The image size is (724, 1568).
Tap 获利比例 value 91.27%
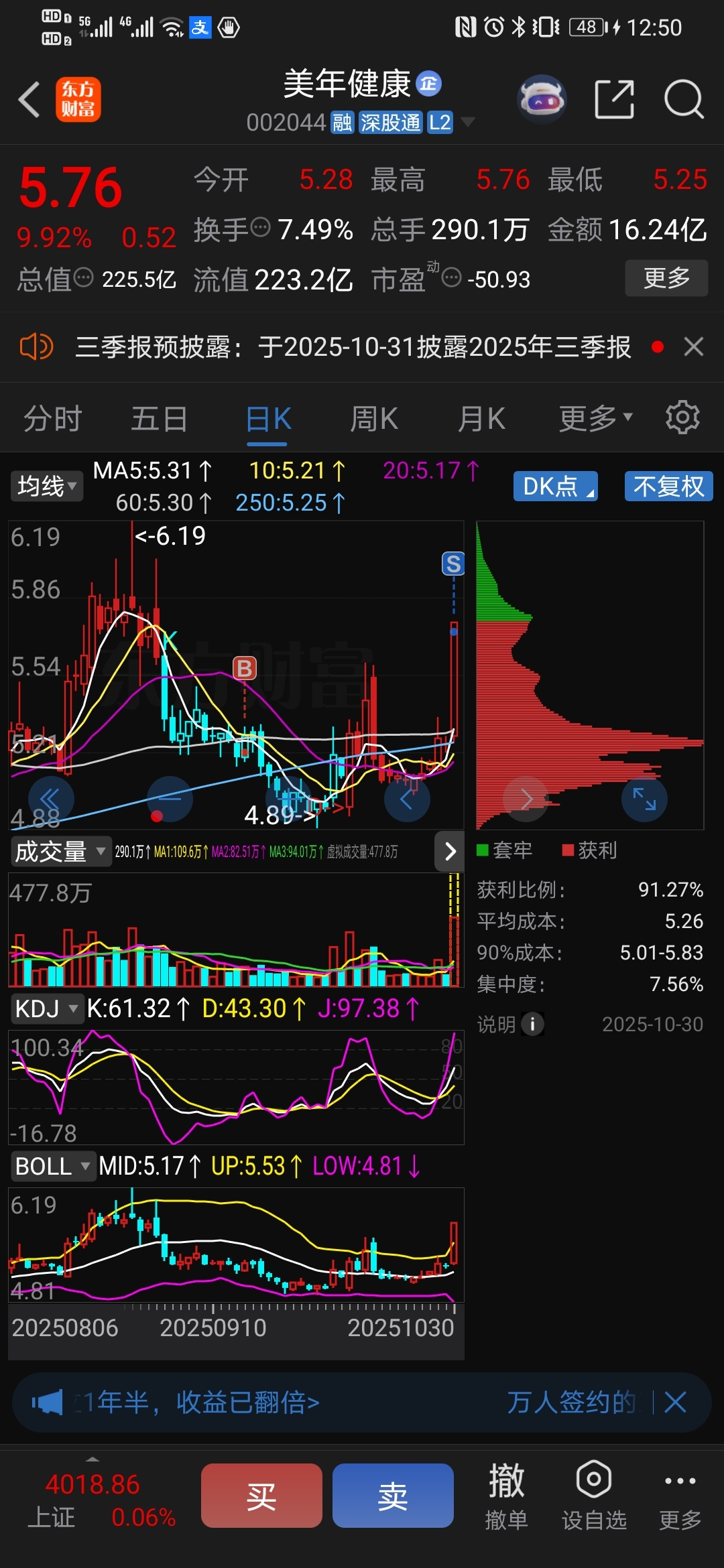pyautogui.click(x=670, y=889)
